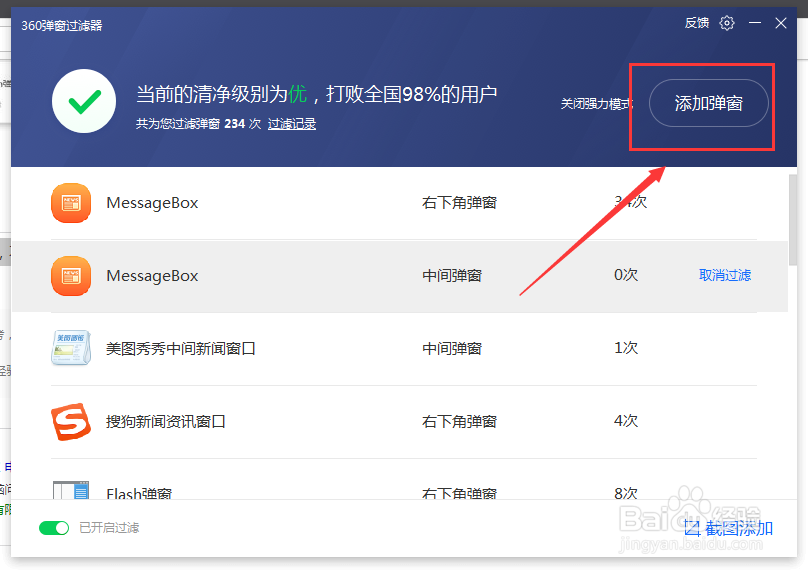This screenshot has height=572, width=808.
Task: Click the 4次 count value
Action: pos(626,421)
